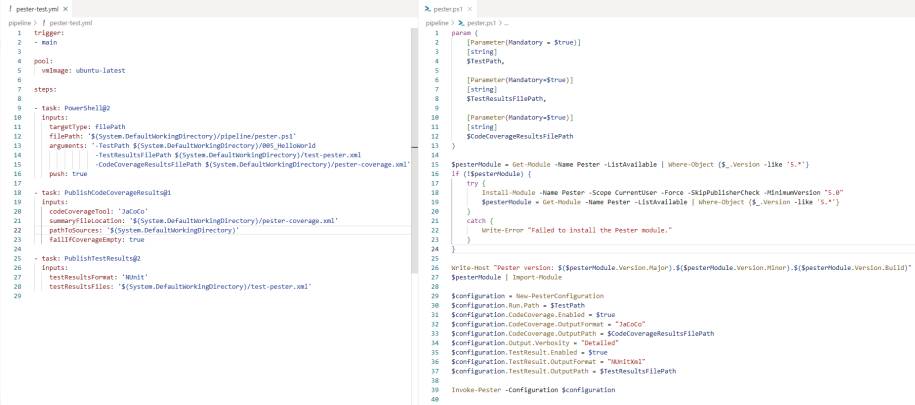Click 'CodeCoverage.OutputFormat = "JaCoCo"' line
Viewport: 915px width, 405px height.
pos(549,324)
